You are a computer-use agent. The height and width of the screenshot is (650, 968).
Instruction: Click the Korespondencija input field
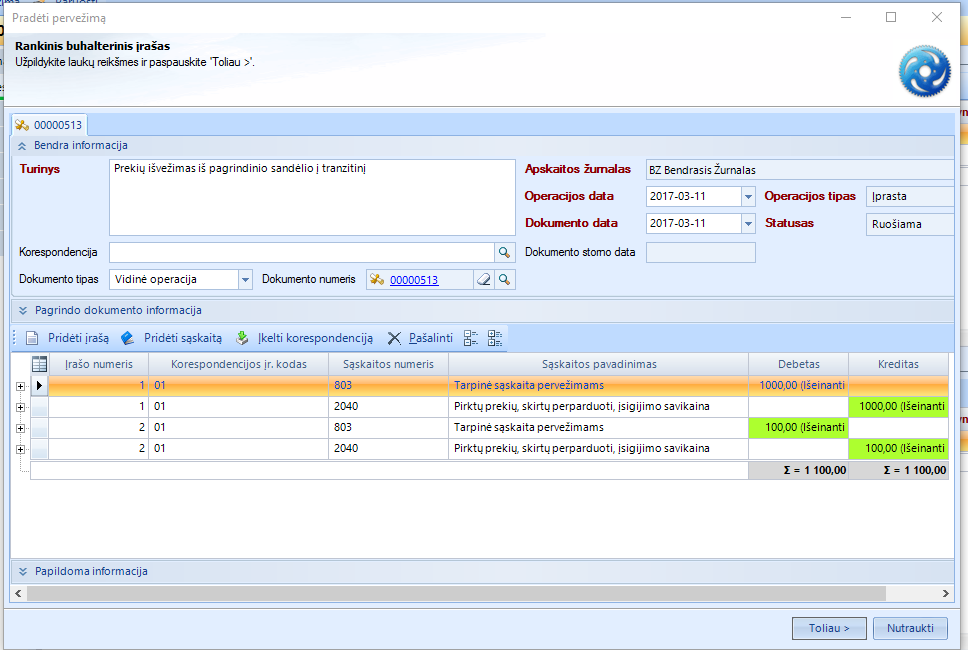(x=302, y=252)
